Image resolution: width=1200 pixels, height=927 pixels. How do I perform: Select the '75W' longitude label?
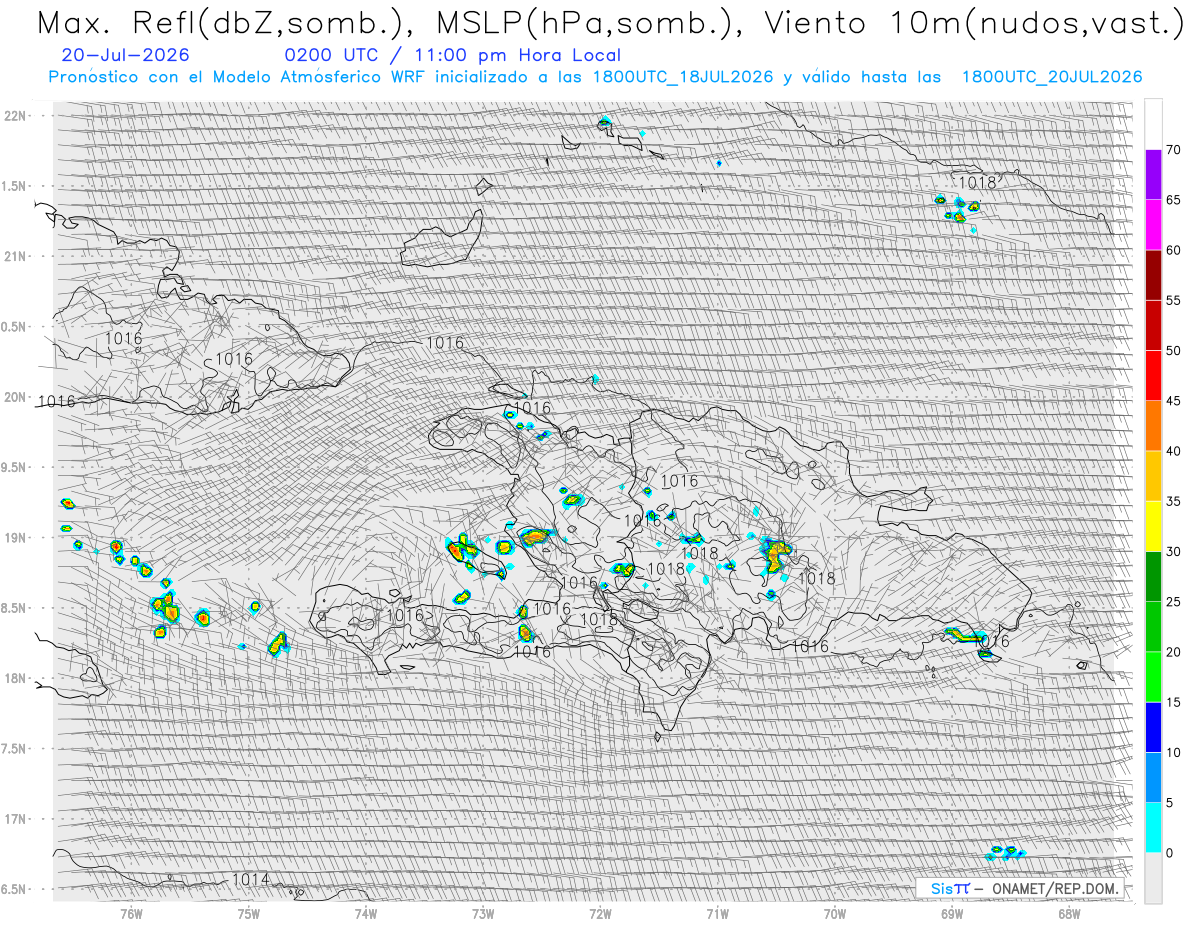pos(248,913)
